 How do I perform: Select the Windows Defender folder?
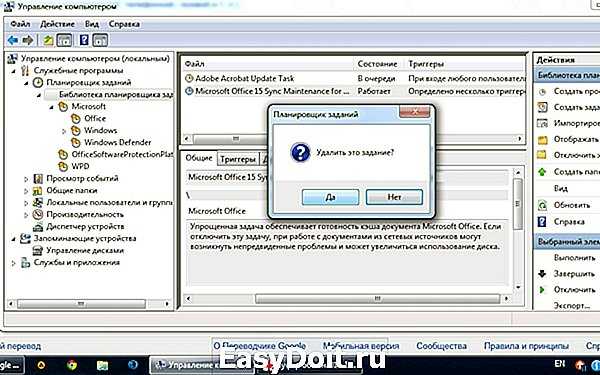(117, 142)
